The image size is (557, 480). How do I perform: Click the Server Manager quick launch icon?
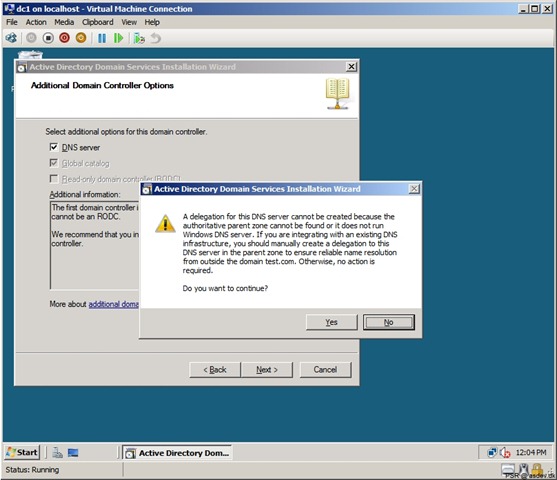(58, 453)
